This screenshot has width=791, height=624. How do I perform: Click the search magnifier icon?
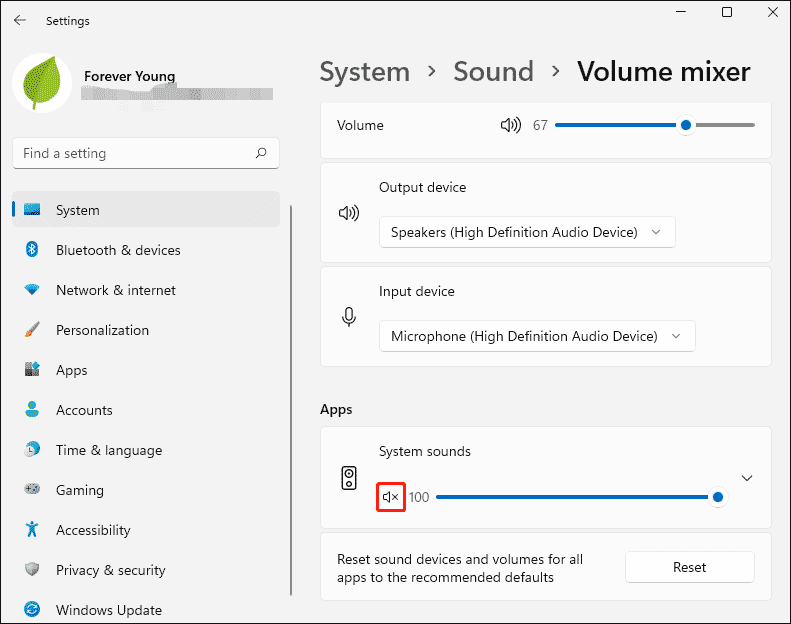point(261,153)
